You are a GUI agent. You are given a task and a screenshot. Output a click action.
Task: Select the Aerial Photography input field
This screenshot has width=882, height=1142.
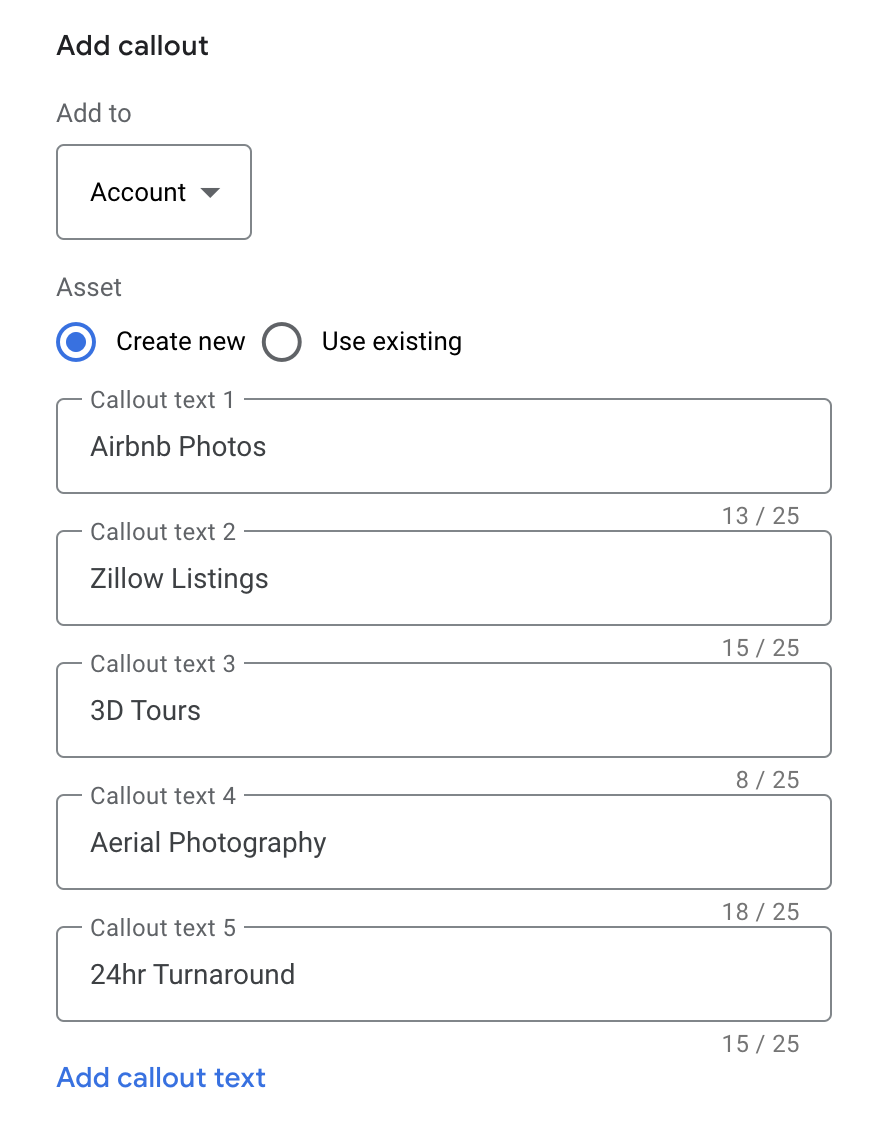point(443,843)
